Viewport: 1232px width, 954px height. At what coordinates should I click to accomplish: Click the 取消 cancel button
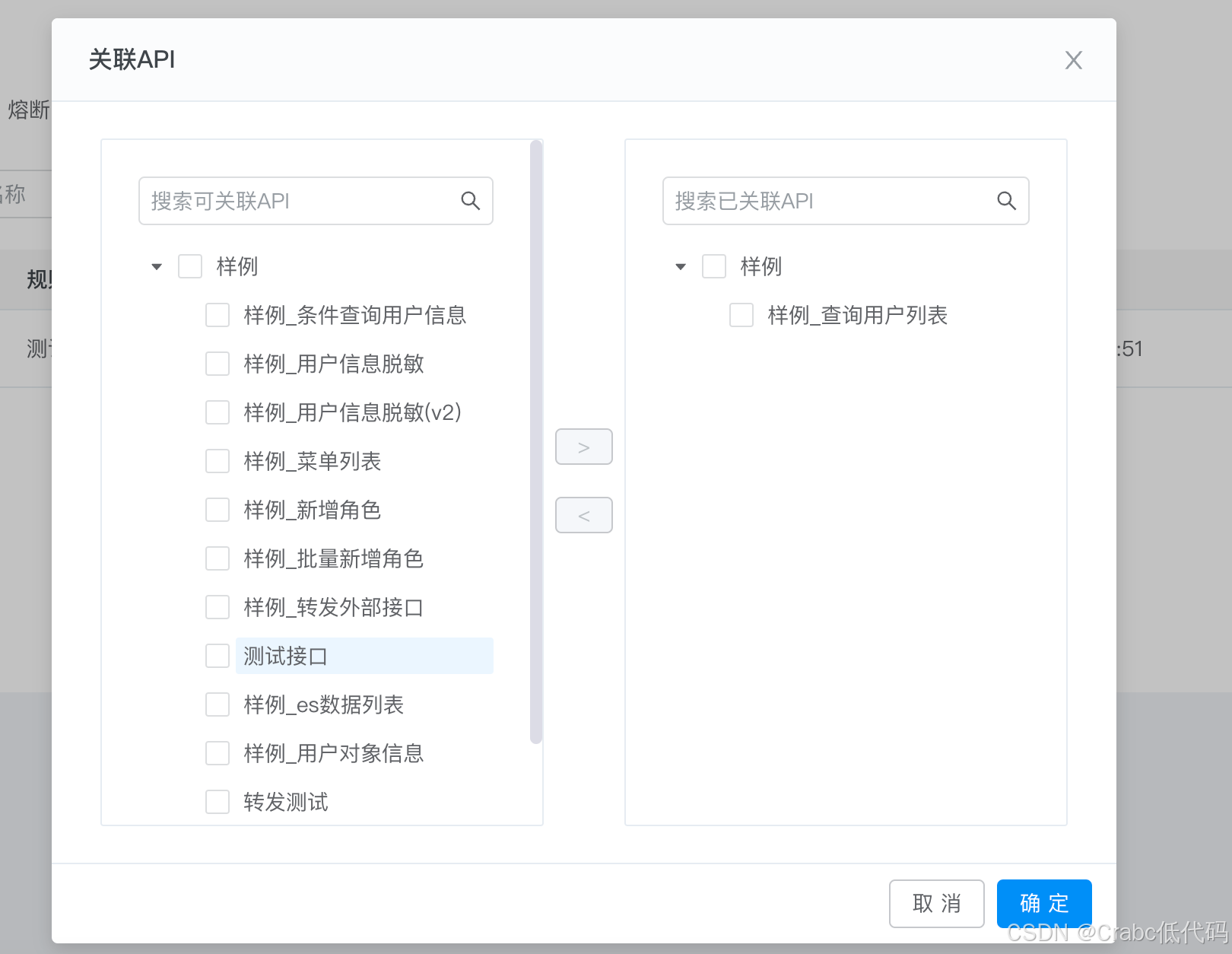[x=936, y=904]
